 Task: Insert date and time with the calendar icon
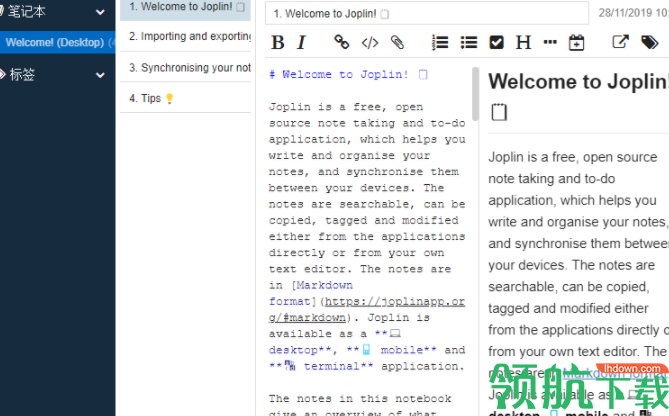pyautogui.click(x=576, y=42)
